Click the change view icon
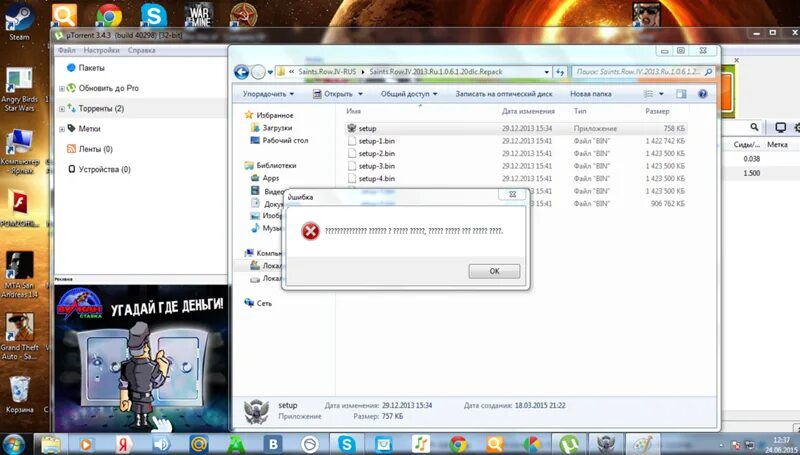Viewport: 800px width, 455px height. [648, 94]
